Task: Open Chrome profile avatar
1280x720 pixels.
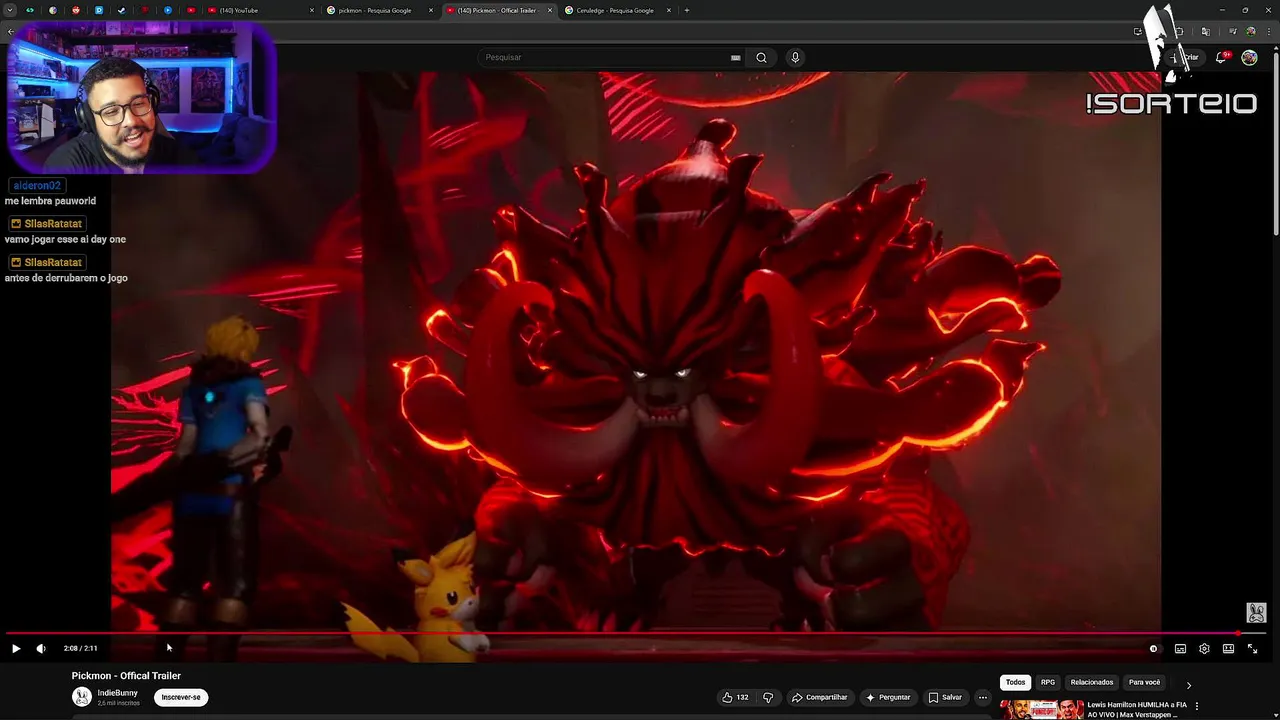Action: pos(1250,32)
